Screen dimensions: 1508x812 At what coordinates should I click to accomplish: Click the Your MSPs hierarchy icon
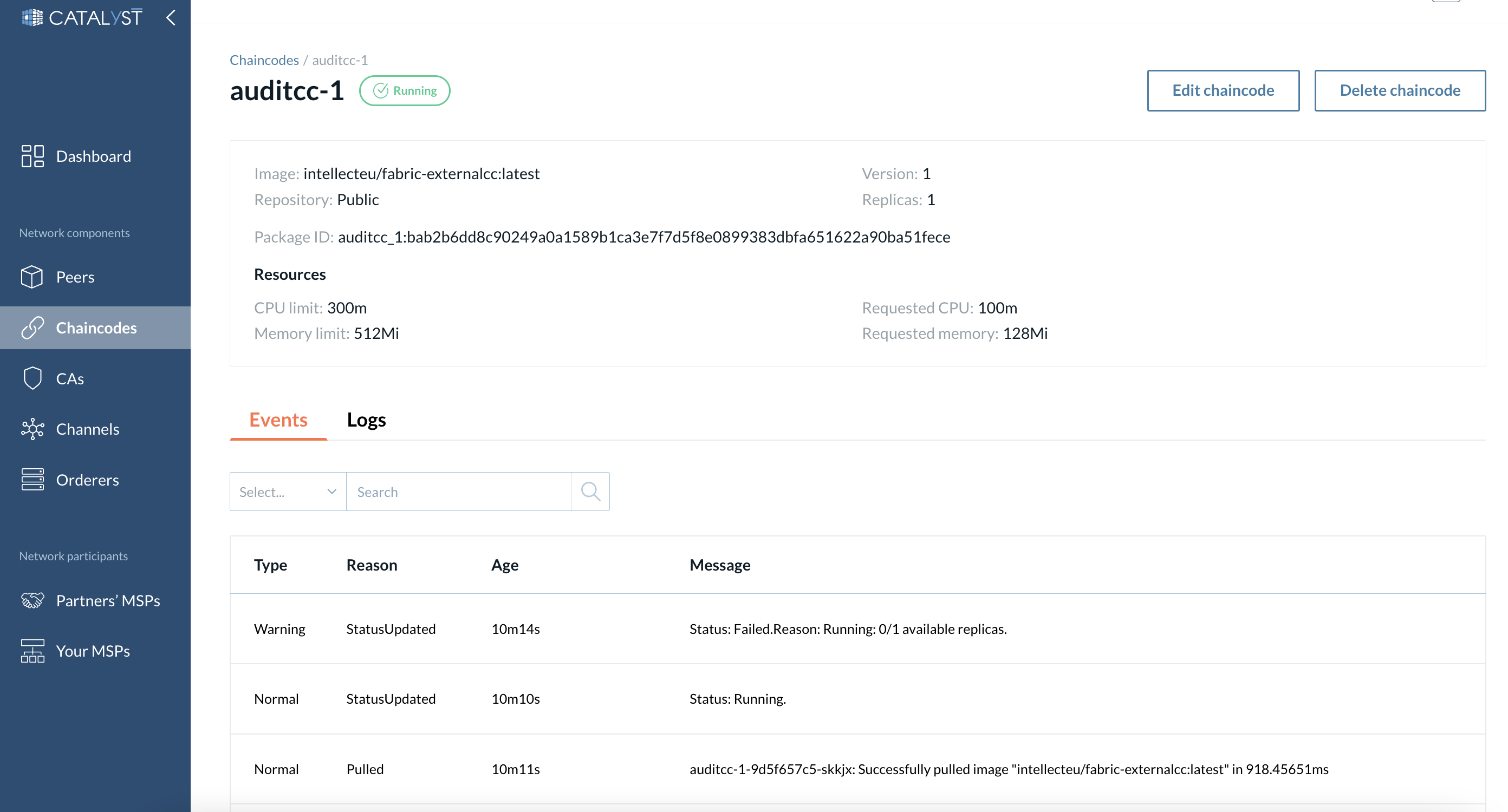[32, 651]
